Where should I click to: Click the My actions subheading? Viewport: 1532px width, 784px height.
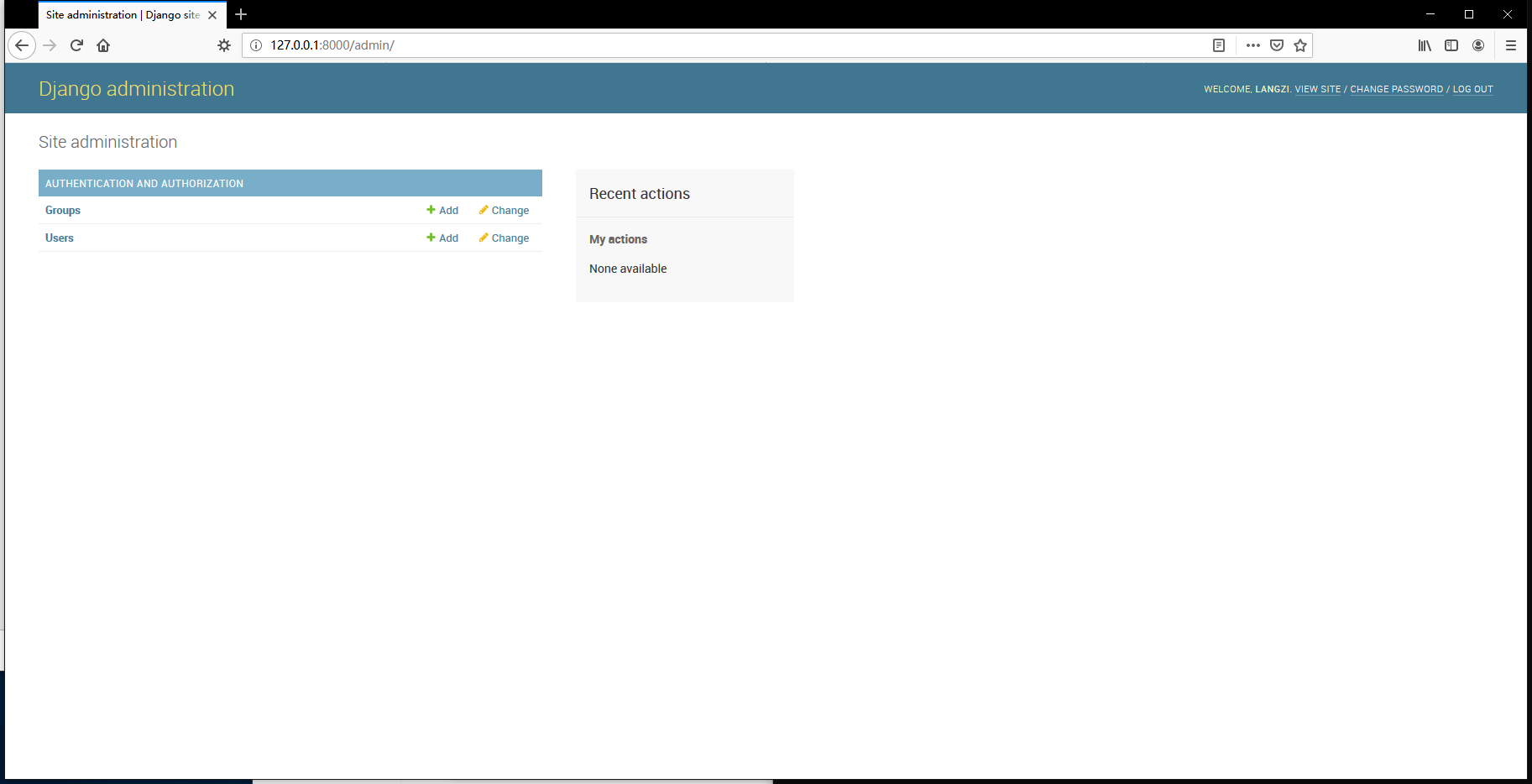click(x=619, y=239)
